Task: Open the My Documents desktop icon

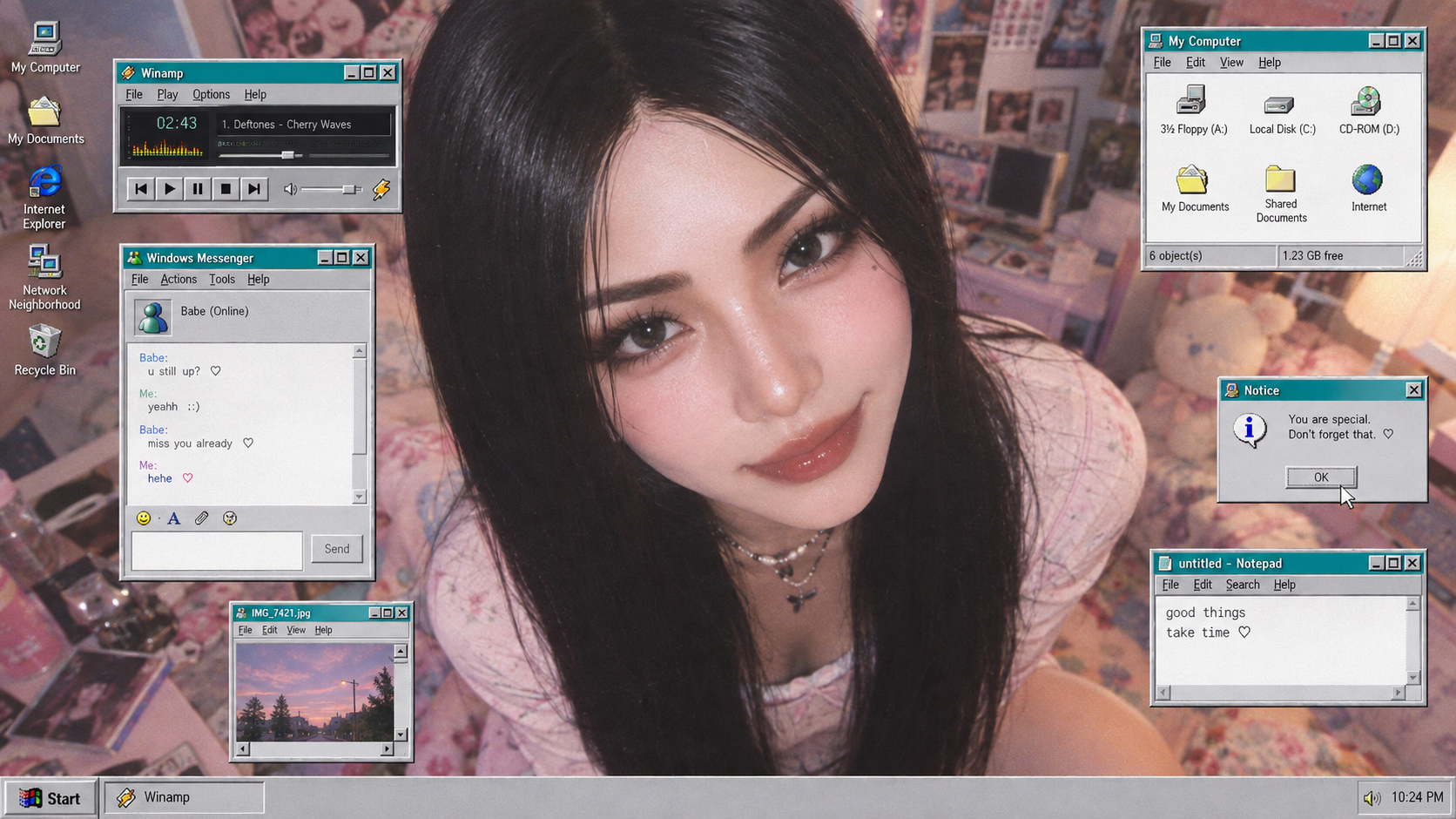Action: pyautogui.click(x=45, y=120)
